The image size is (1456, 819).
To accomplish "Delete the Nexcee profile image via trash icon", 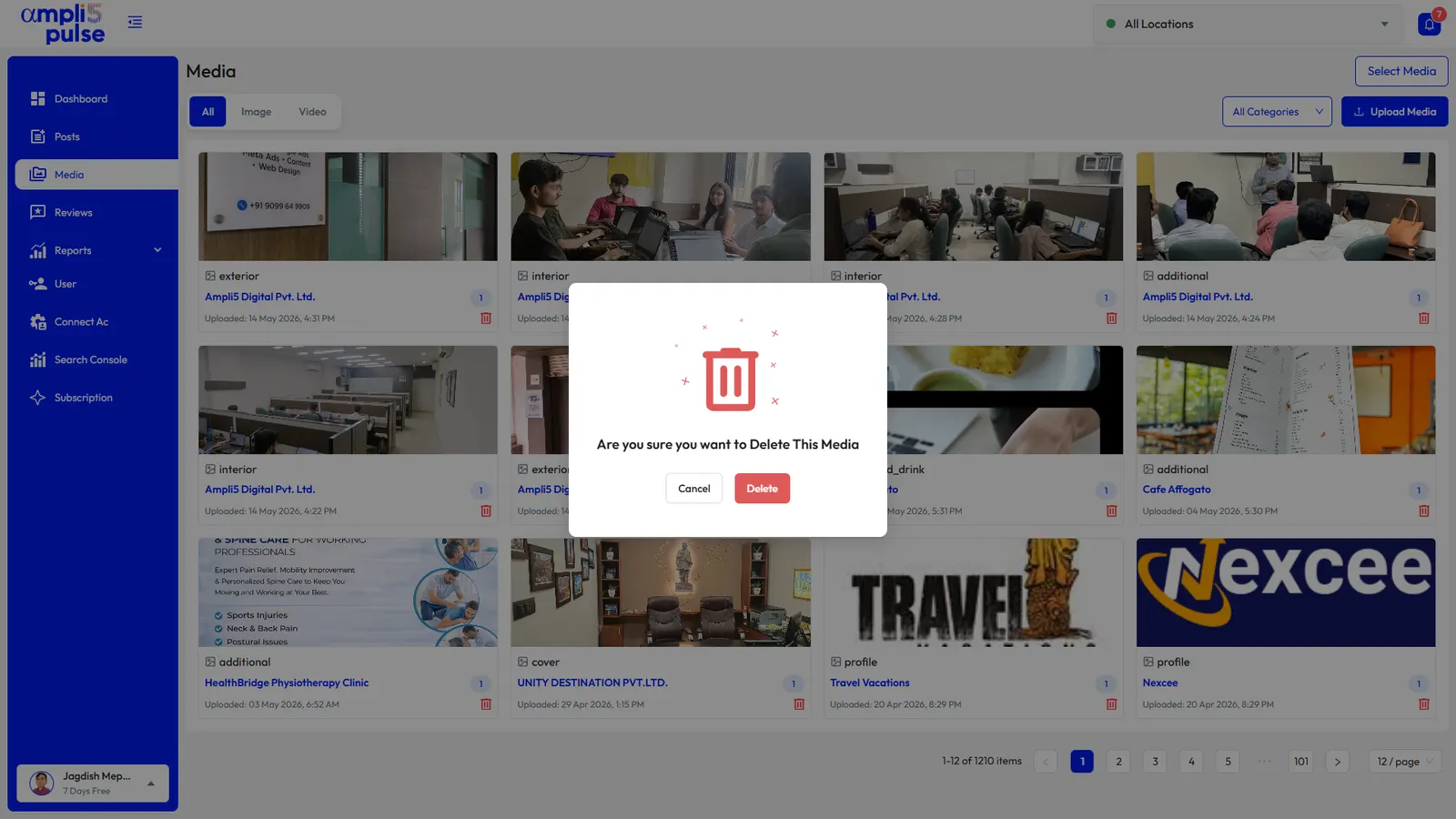I will point(1423,704).
